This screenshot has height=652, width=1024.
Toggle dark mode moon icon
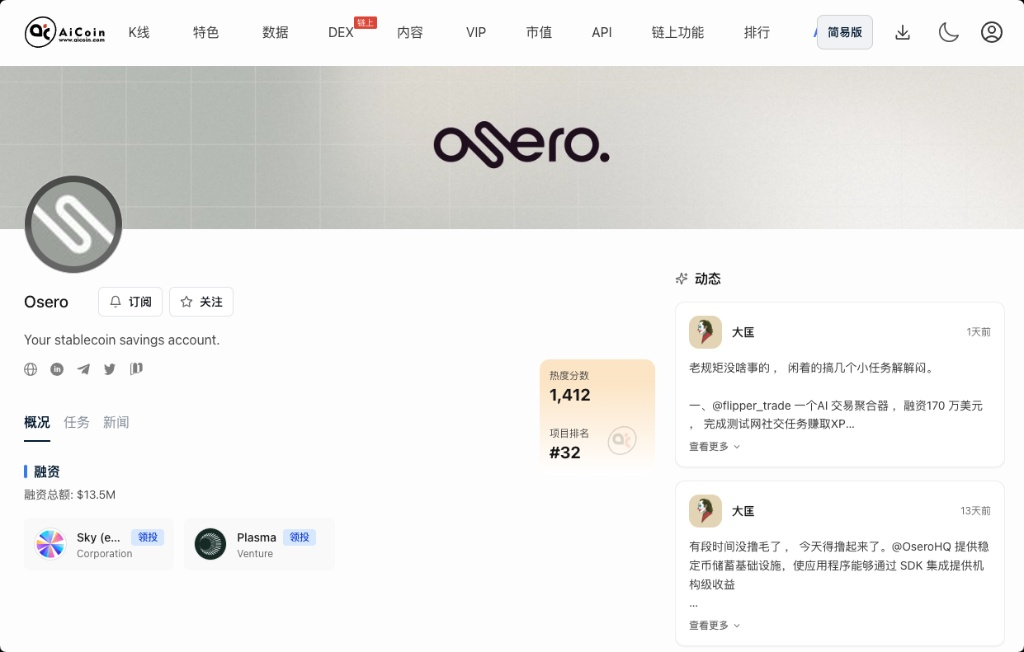point(948,32)
